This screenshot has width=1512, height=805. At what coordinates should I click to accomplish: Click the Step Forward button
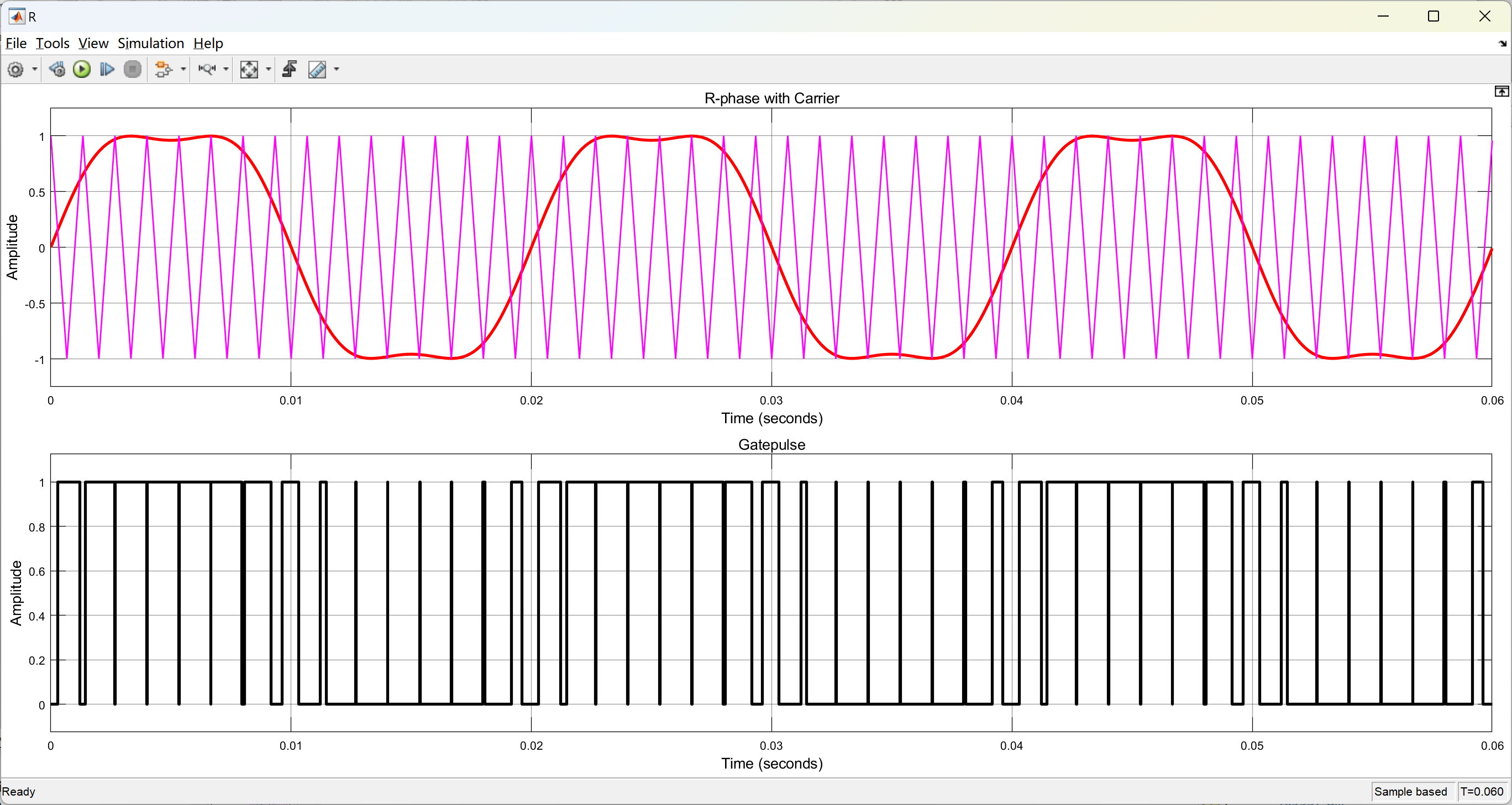click(x=107, y=70)
